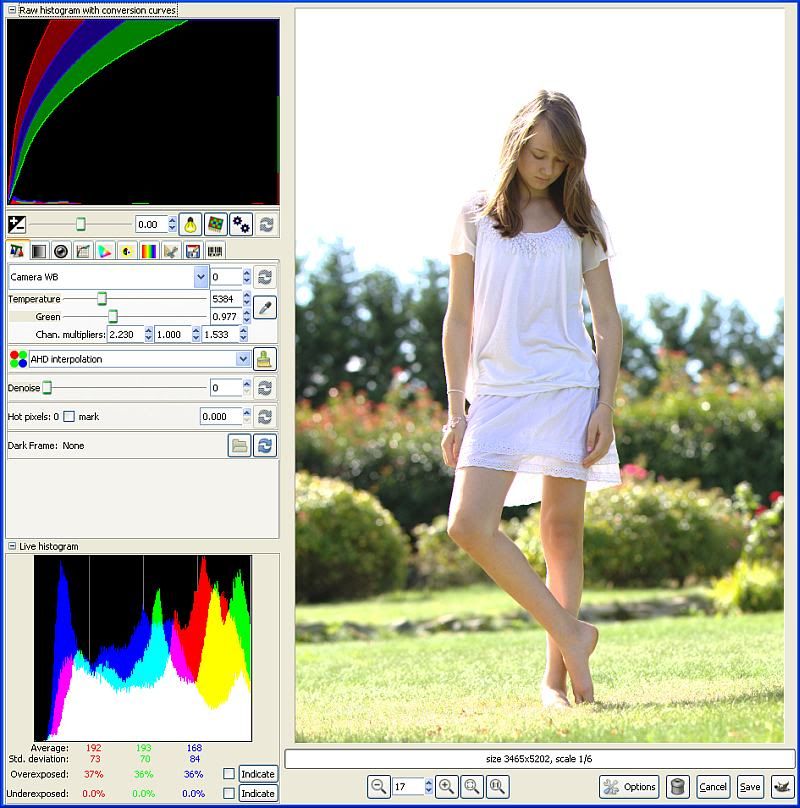The height and width of the screenshot is (808, 800).
Task: Apply interpolation settings with the brush icon
Action: point(263,360)
